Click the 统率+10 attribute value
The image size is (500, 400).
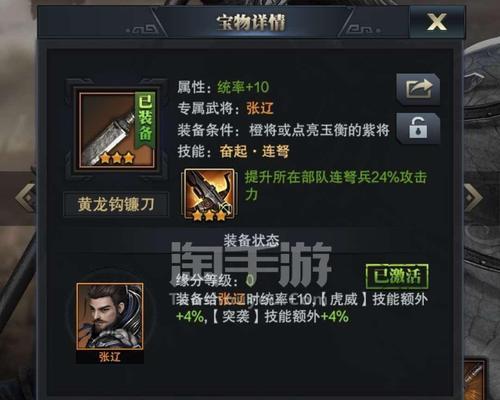243,87
